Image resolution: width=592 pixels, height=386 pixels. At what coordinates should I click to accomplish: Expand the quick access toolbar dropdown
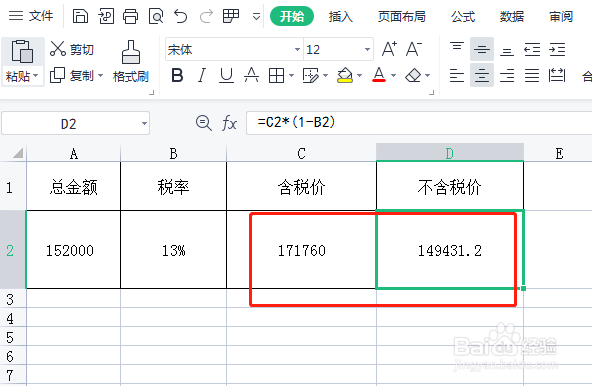[256, 17]
